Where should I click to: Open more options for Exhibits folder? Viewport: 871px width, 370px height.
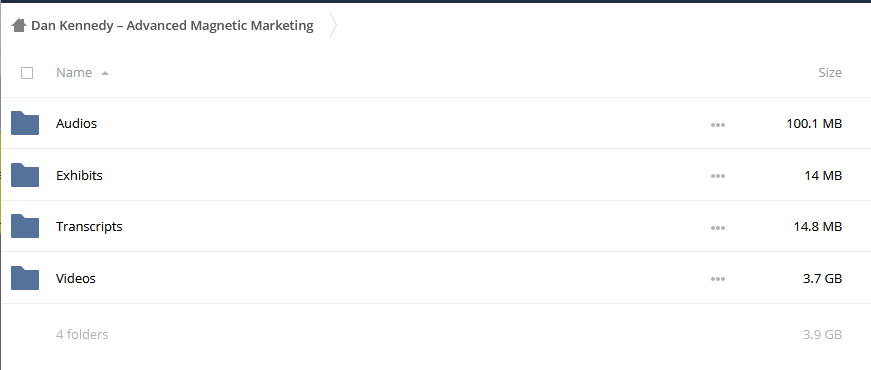click(x=718, y=176)
